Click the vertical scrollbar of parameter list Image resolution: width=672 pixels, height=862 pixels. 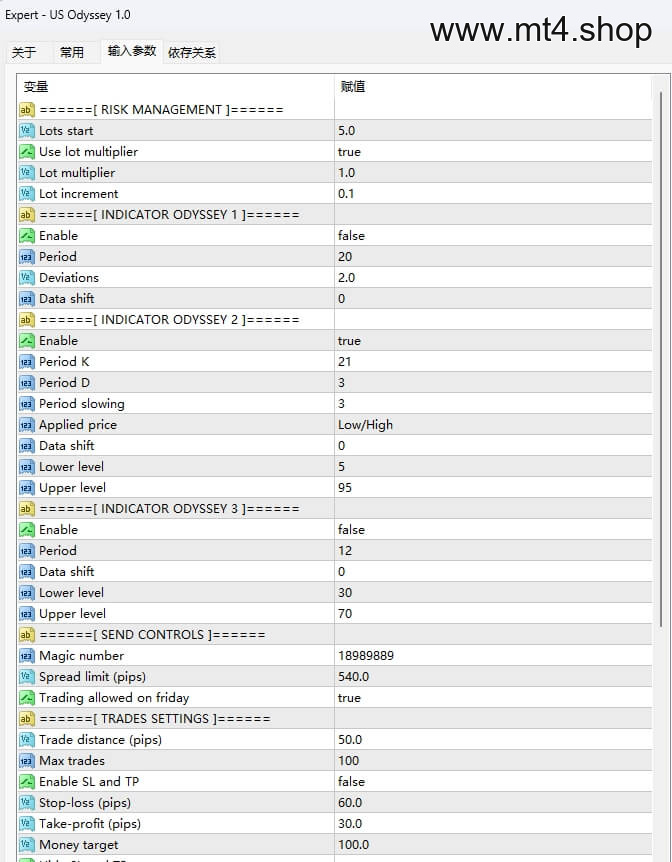pos(660,357)
